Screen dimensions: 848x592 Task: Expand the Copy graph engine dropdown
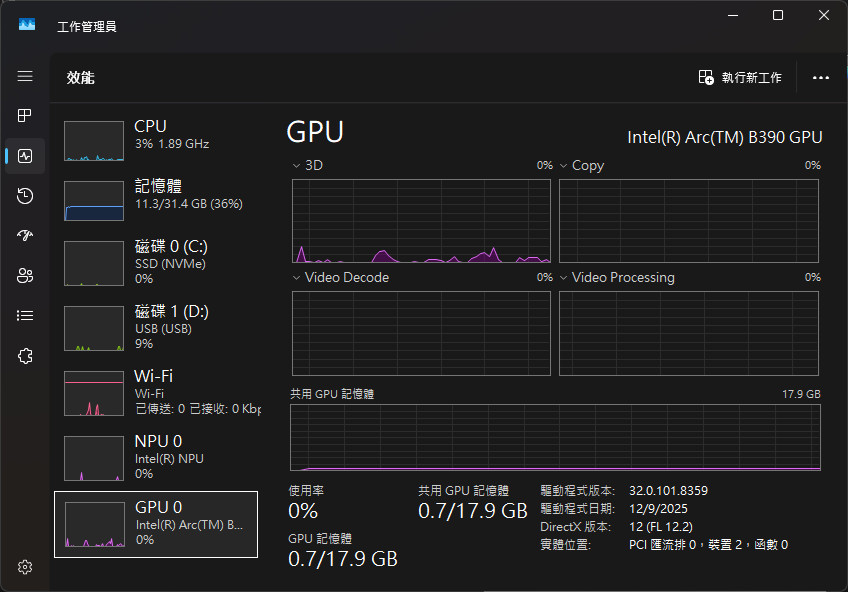[x=564, y=165]
